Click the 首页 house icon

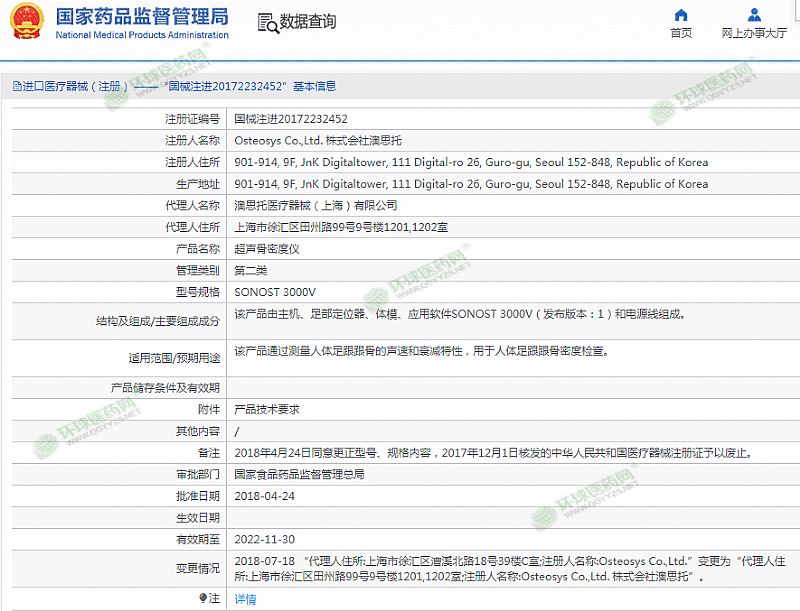(x=681, y=15)
